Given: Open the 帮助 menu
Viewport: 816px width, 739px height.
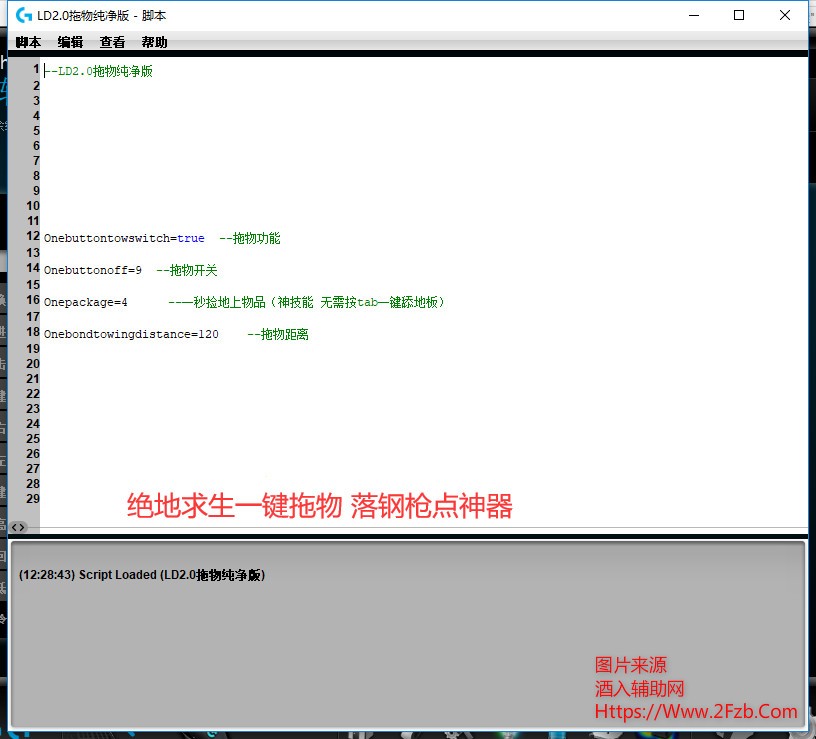Looking at the screenshot, I should point(154,42).
